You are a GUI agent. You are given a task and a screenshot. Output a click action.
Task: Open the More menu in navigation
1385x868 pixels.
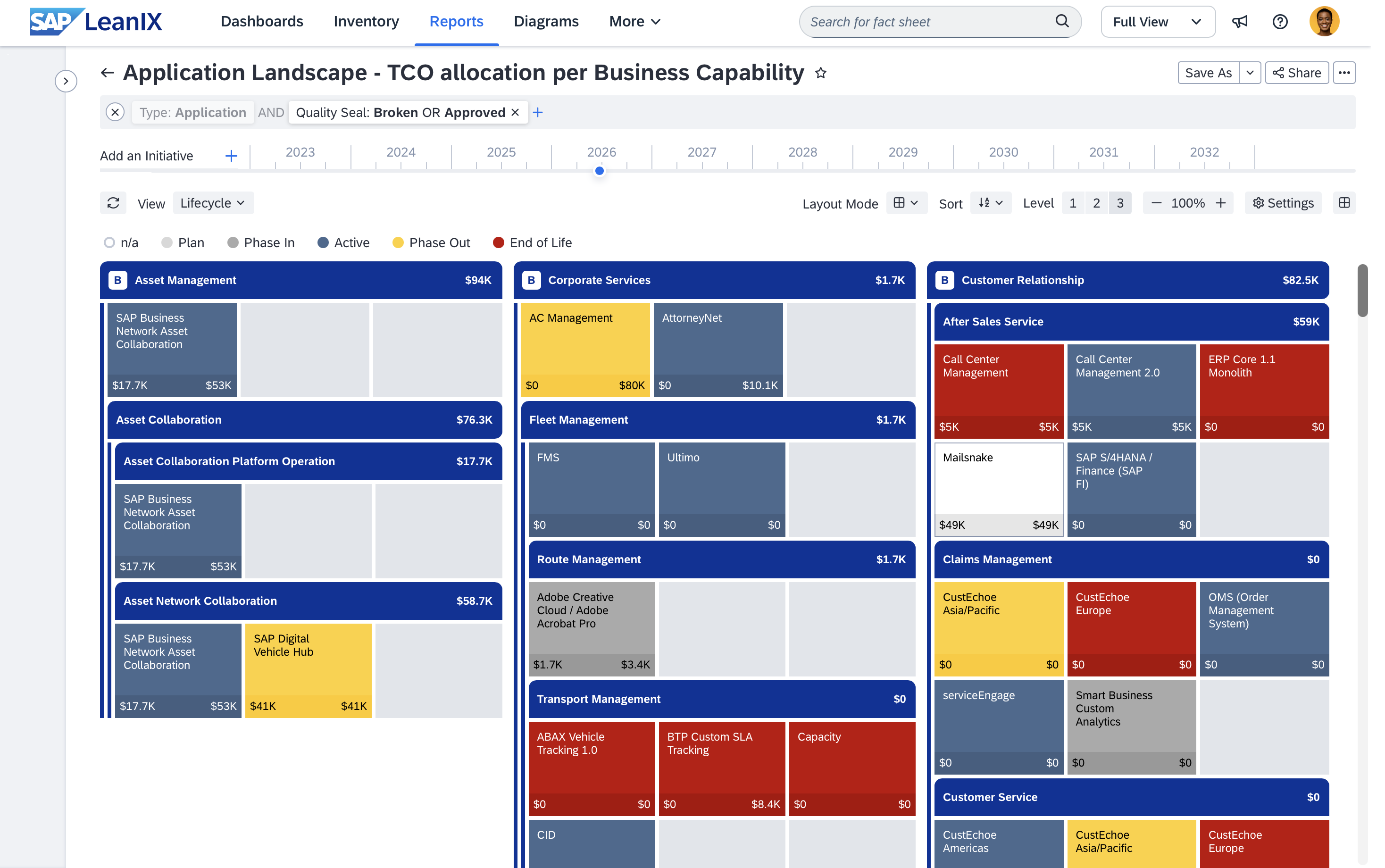coord(635,22)
